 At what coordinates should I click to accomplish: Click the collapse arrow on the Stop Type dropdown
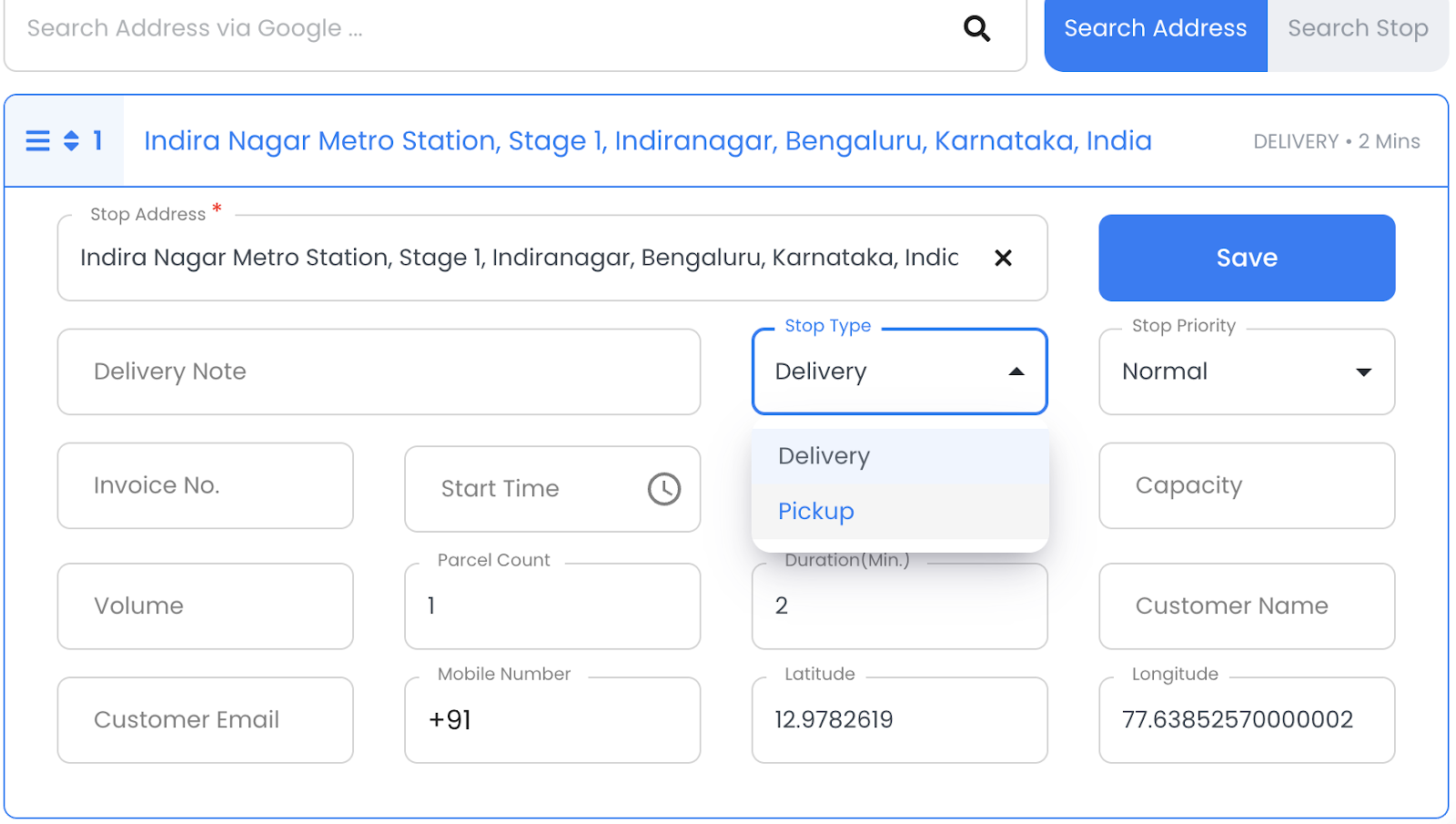1015,371
